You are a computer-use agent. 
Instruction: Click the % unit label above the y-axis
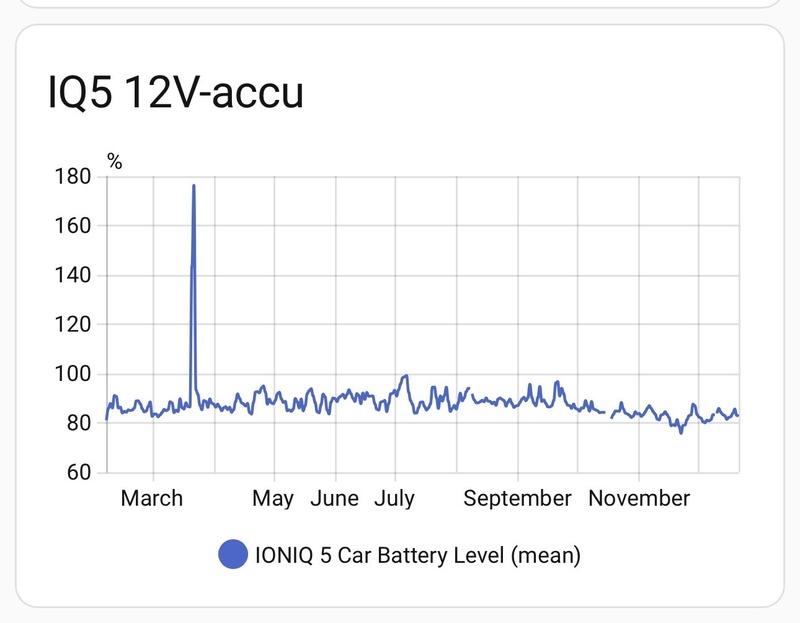115,162
